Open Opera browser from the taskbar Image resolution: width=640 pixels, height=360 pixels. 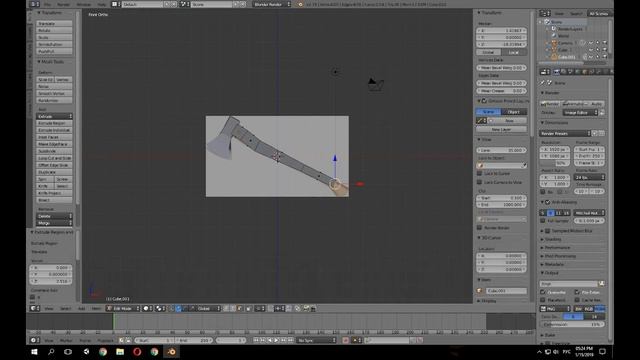[137, 351]
